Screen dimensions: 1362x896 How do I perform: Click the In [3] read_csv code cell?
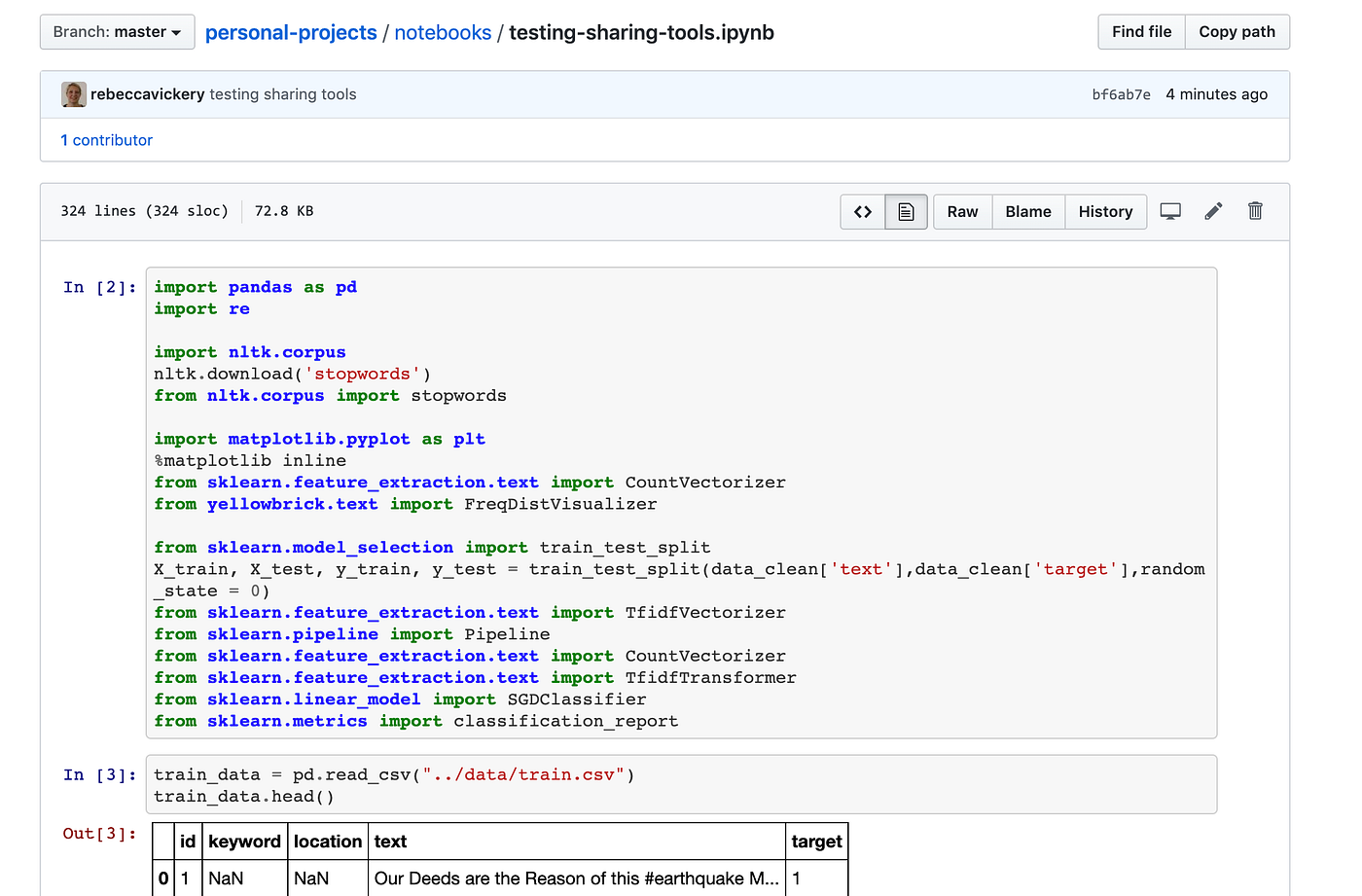point(681,785)
